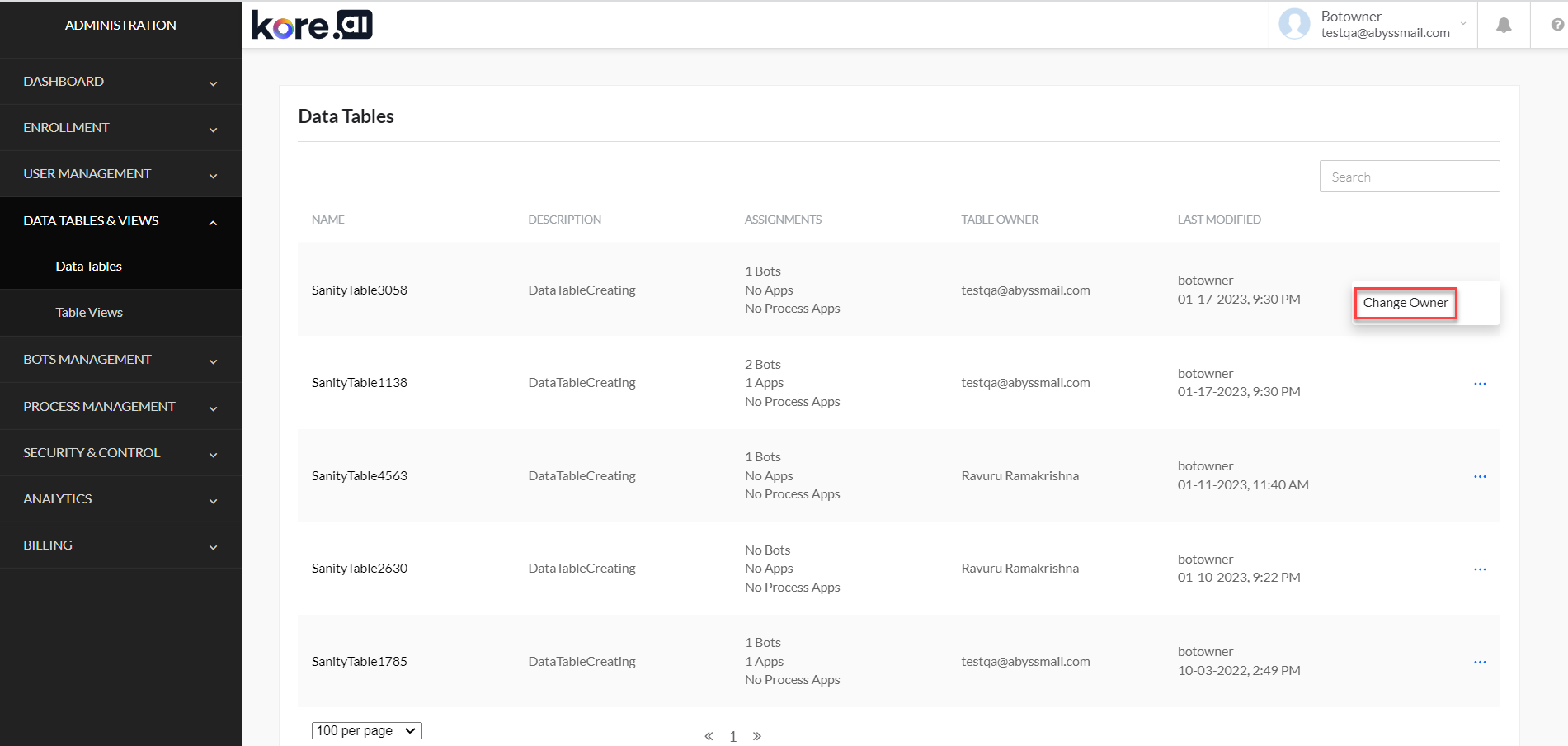Select Data Tables sidebar item
1568x746 pixels.
(89, 267)
